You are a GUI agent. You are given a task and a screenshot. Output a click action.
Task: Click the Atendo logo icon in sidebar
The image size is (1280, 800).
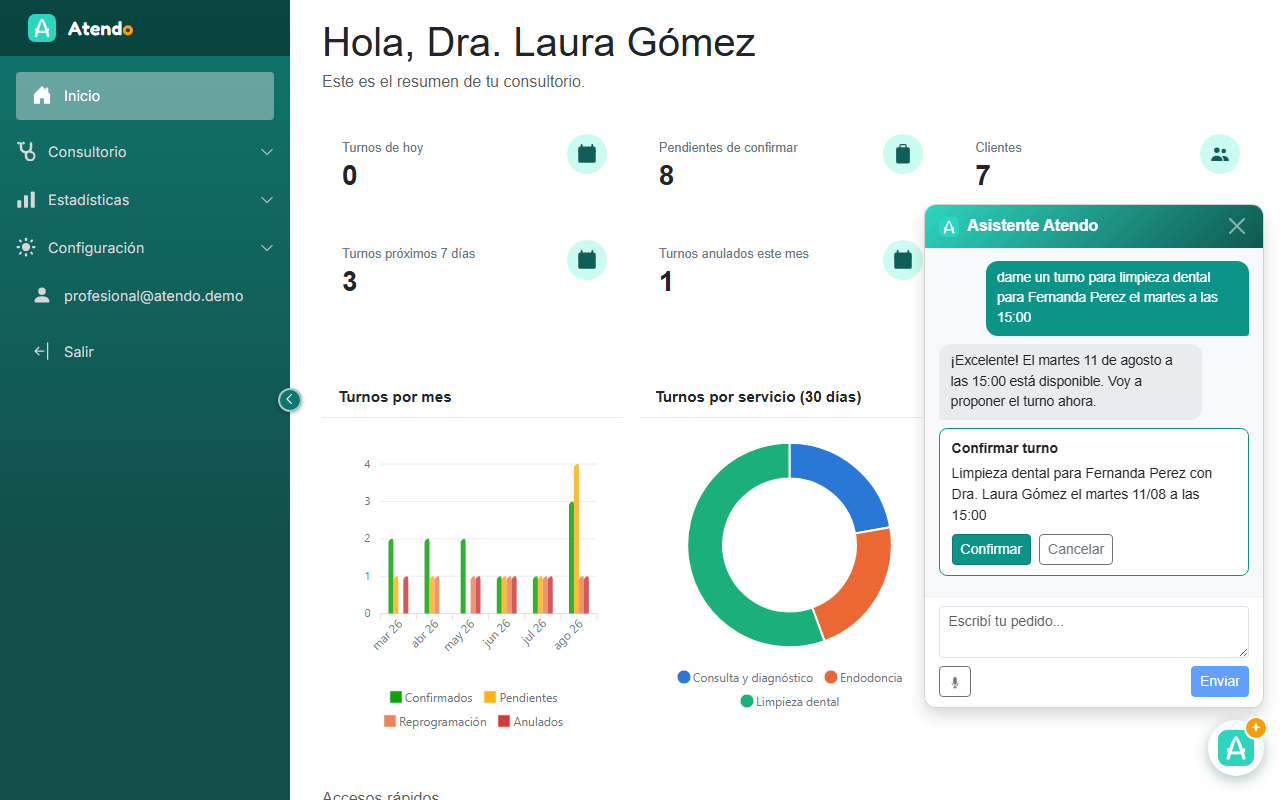(42, 28)
